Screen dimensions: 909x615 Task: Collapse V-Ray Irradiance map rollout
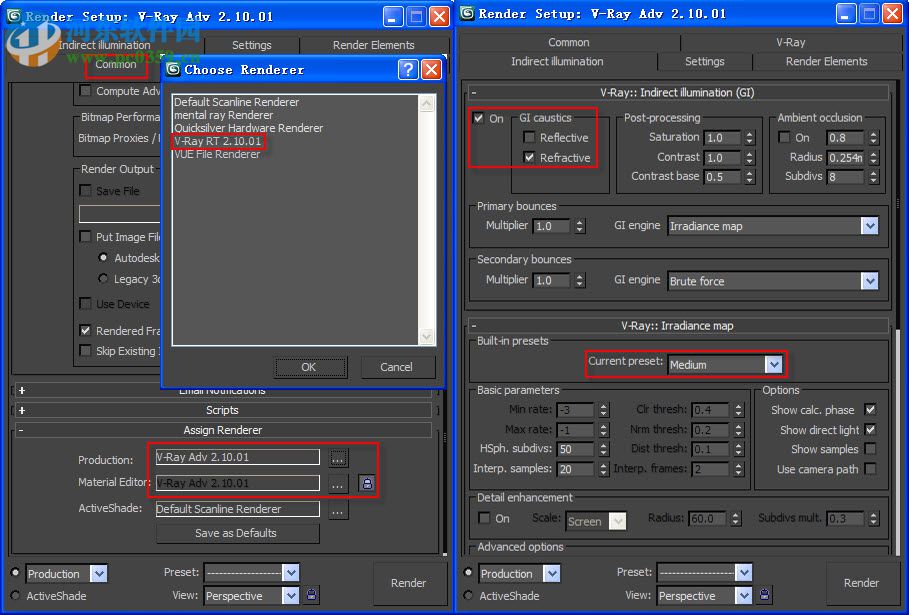point(677,326)
